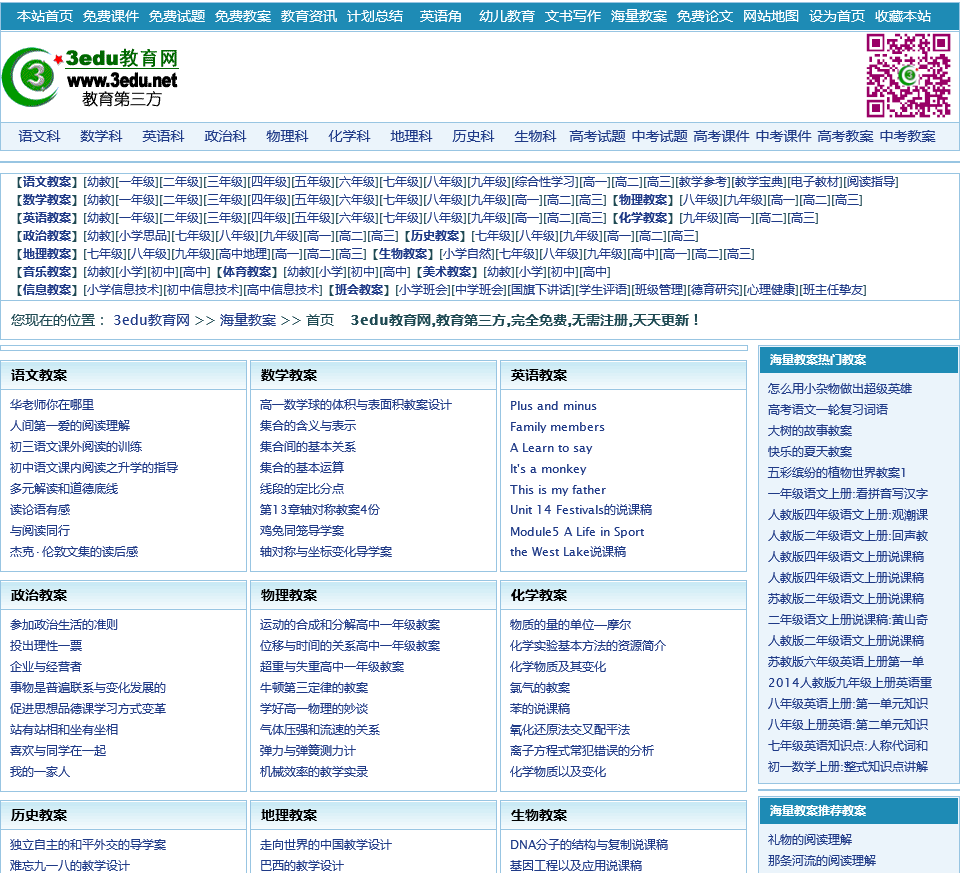Open 礼物的阅读理解 in recommended list
The width and height of the screenshot is (960, 873).
pyautogui.click(x=810, y=840)
